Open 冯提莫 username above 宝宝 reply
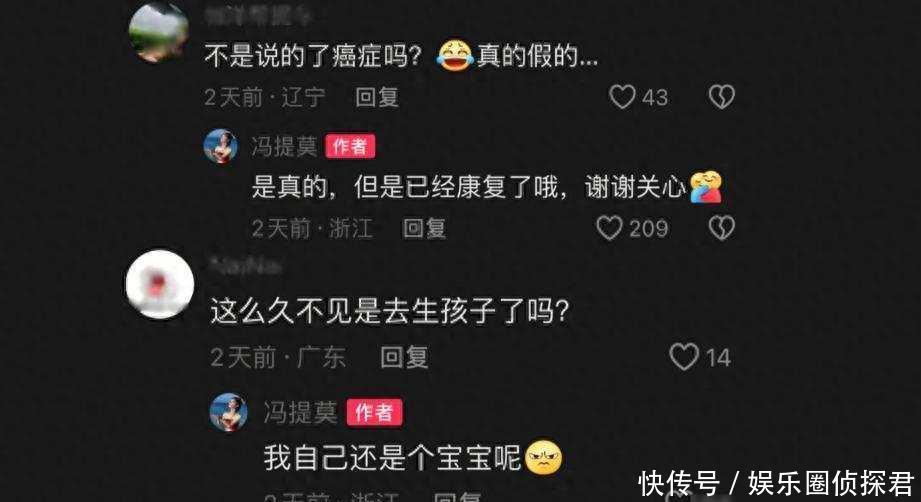 300,413
